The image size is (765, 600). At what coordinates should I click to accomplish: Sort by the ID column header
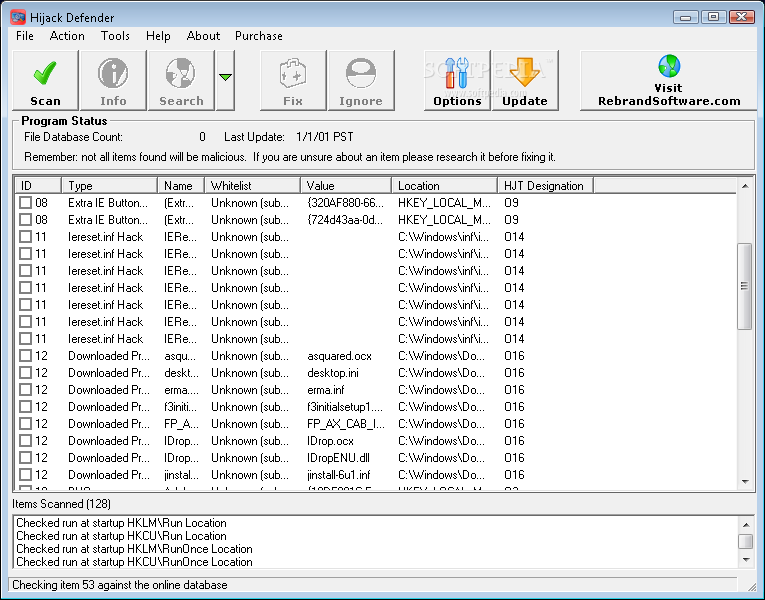tap(38, 186)
